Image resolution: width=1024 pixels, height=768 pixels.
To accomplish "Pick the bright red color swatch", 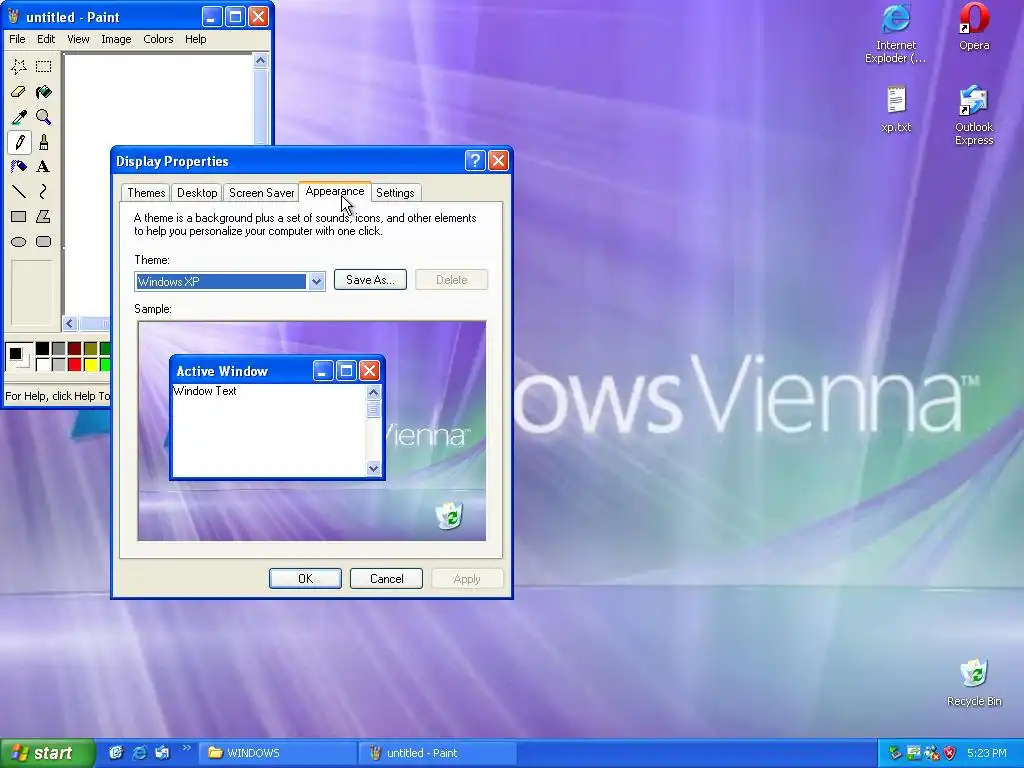I will pos(74,364).
